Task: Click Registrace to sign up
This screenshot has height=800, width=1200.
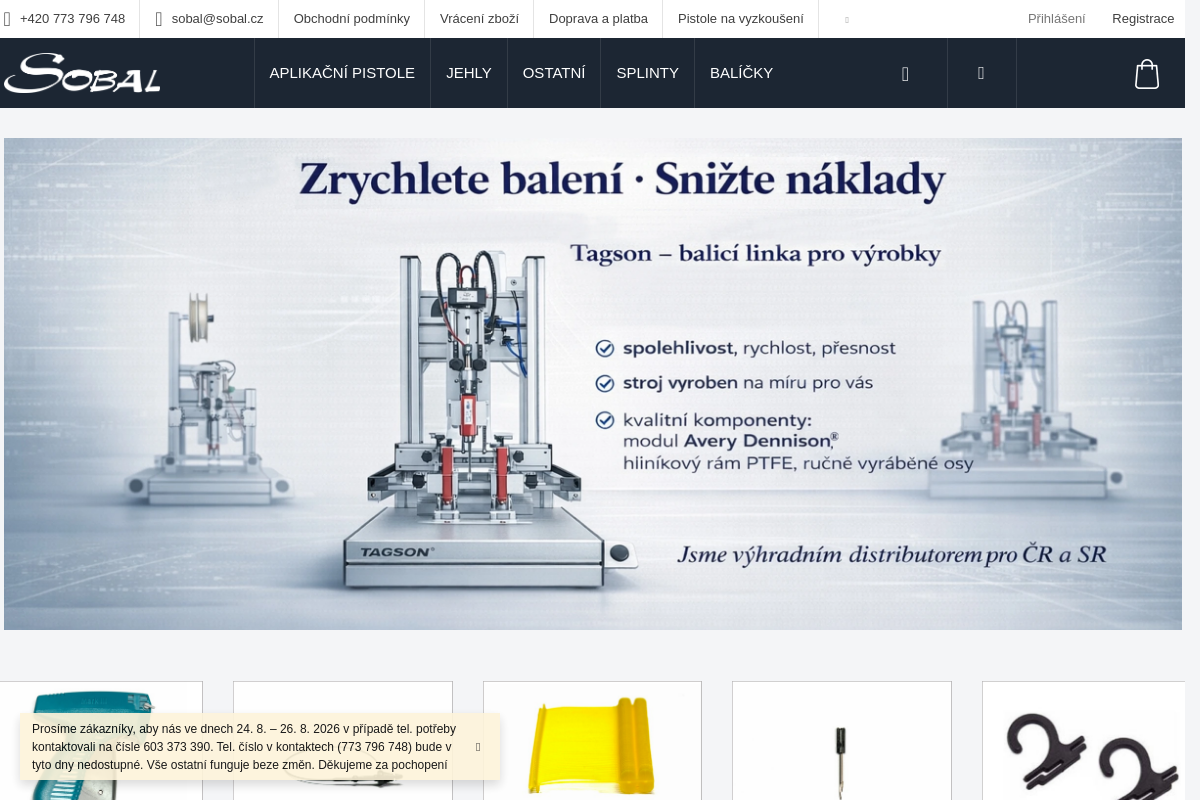Action: (1143, 19)
